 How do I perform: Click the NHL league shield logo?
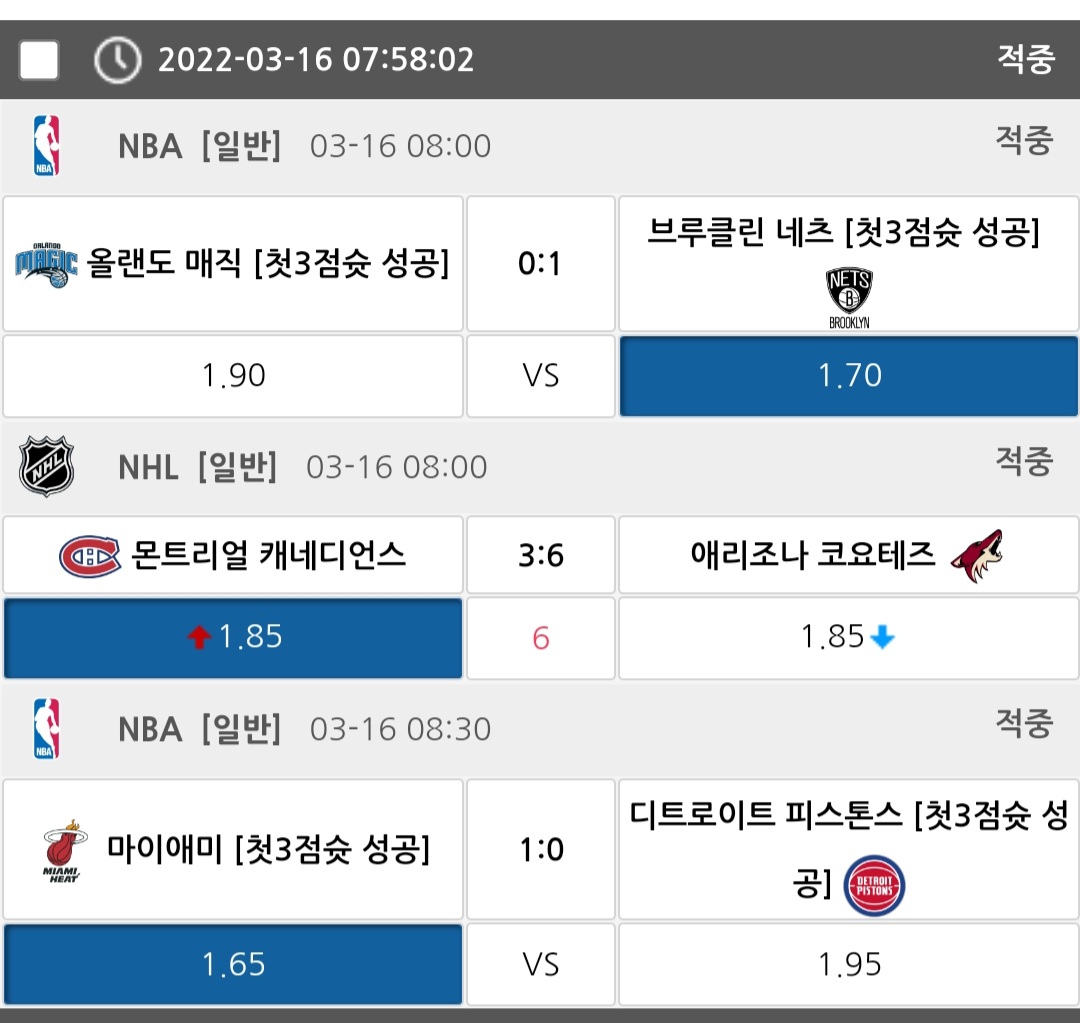pyautogui.click(x=46, y=466)
